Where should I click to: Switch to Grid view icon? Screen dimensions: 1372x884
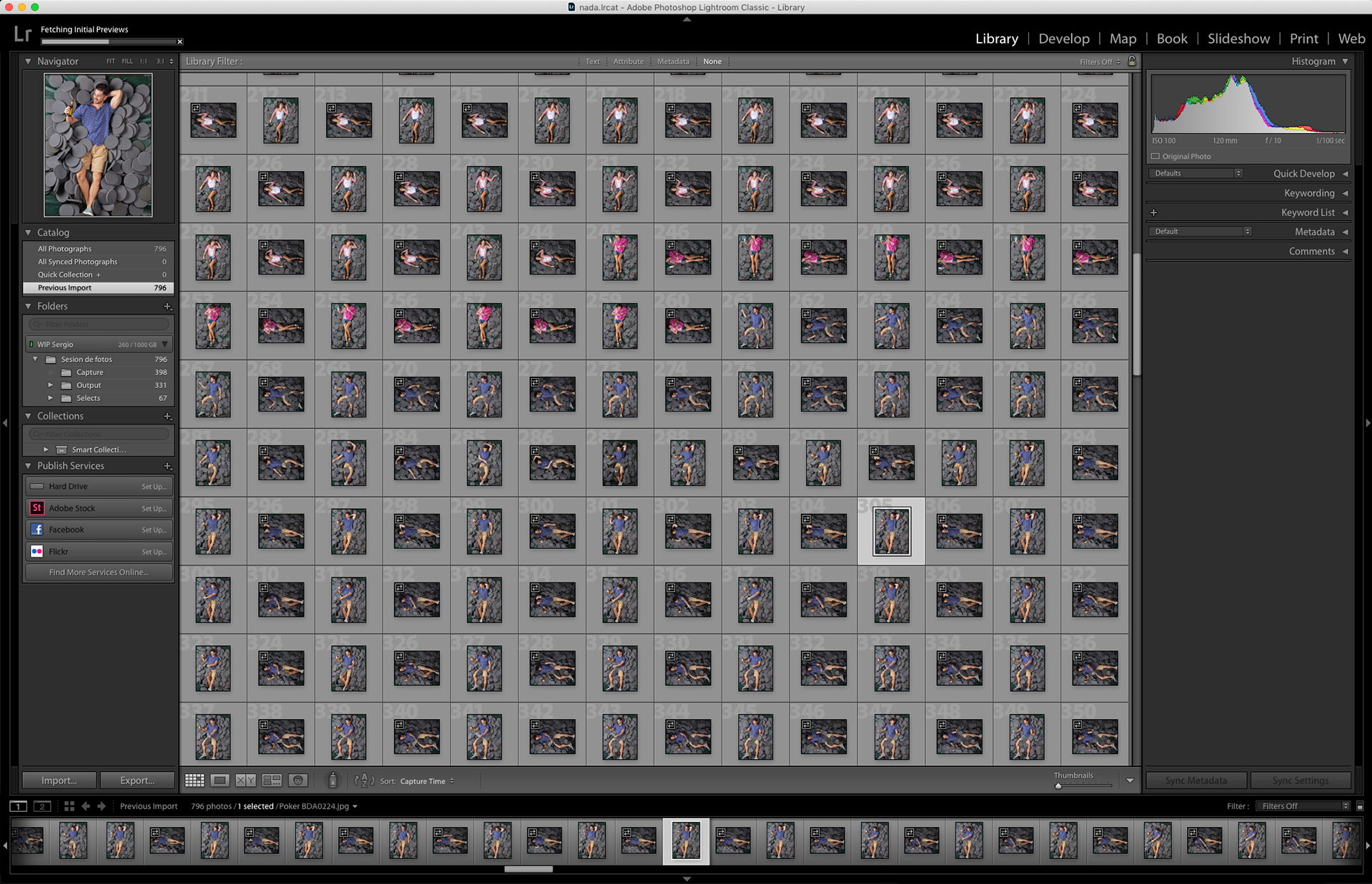point(194,780)
